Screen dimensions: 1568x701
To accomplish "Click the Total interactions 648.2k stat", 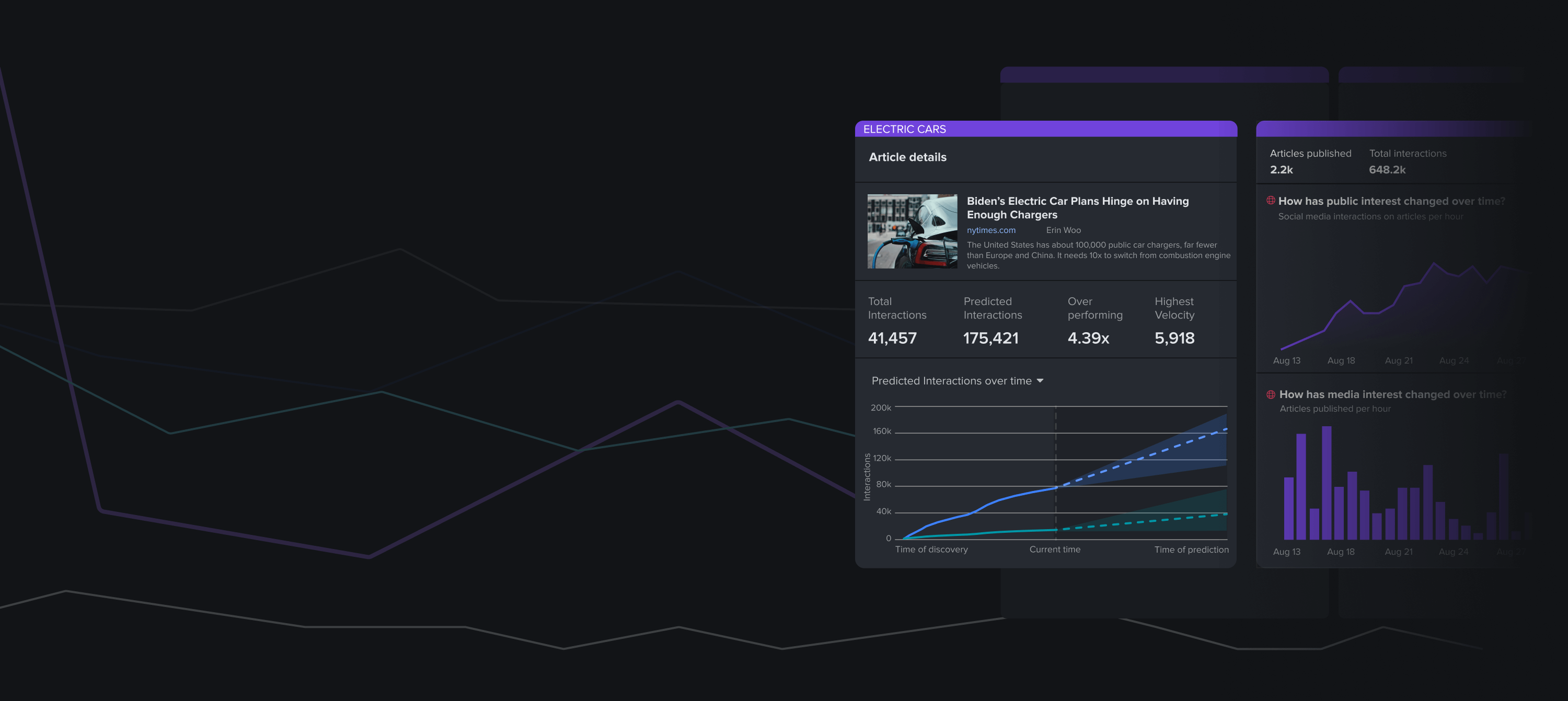I will [x=1387, y=169].
